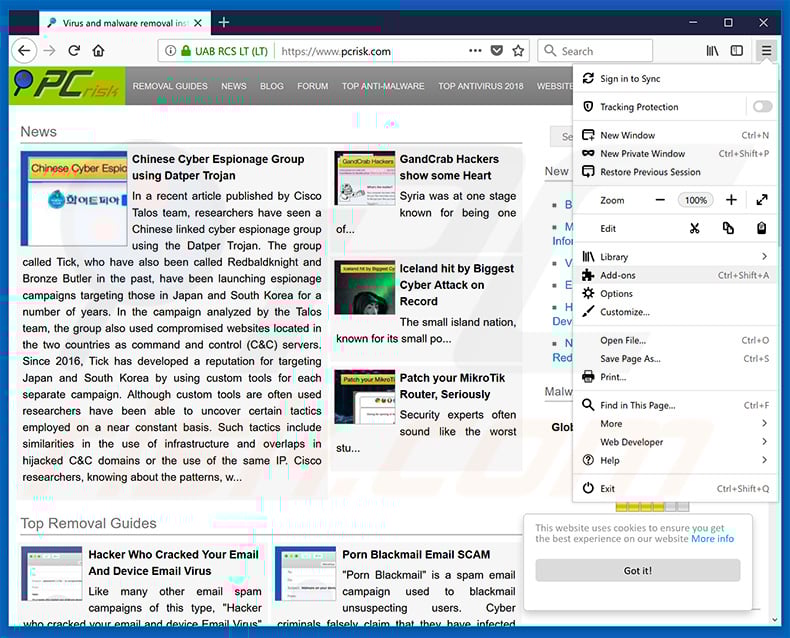Save page to Pocket
This screenshot has height=638, width=790.
497,50
